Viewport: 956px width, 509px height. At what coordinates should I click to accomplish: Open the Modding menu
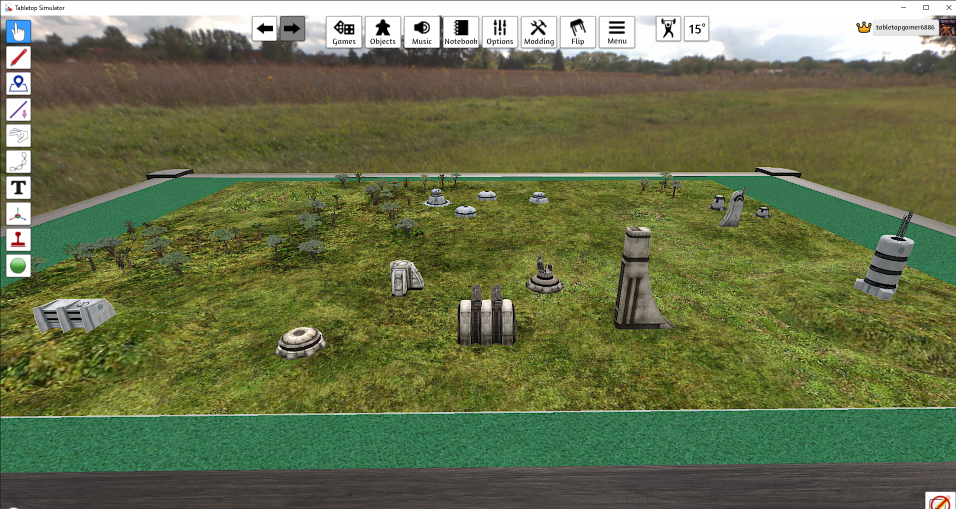[539, 32]
